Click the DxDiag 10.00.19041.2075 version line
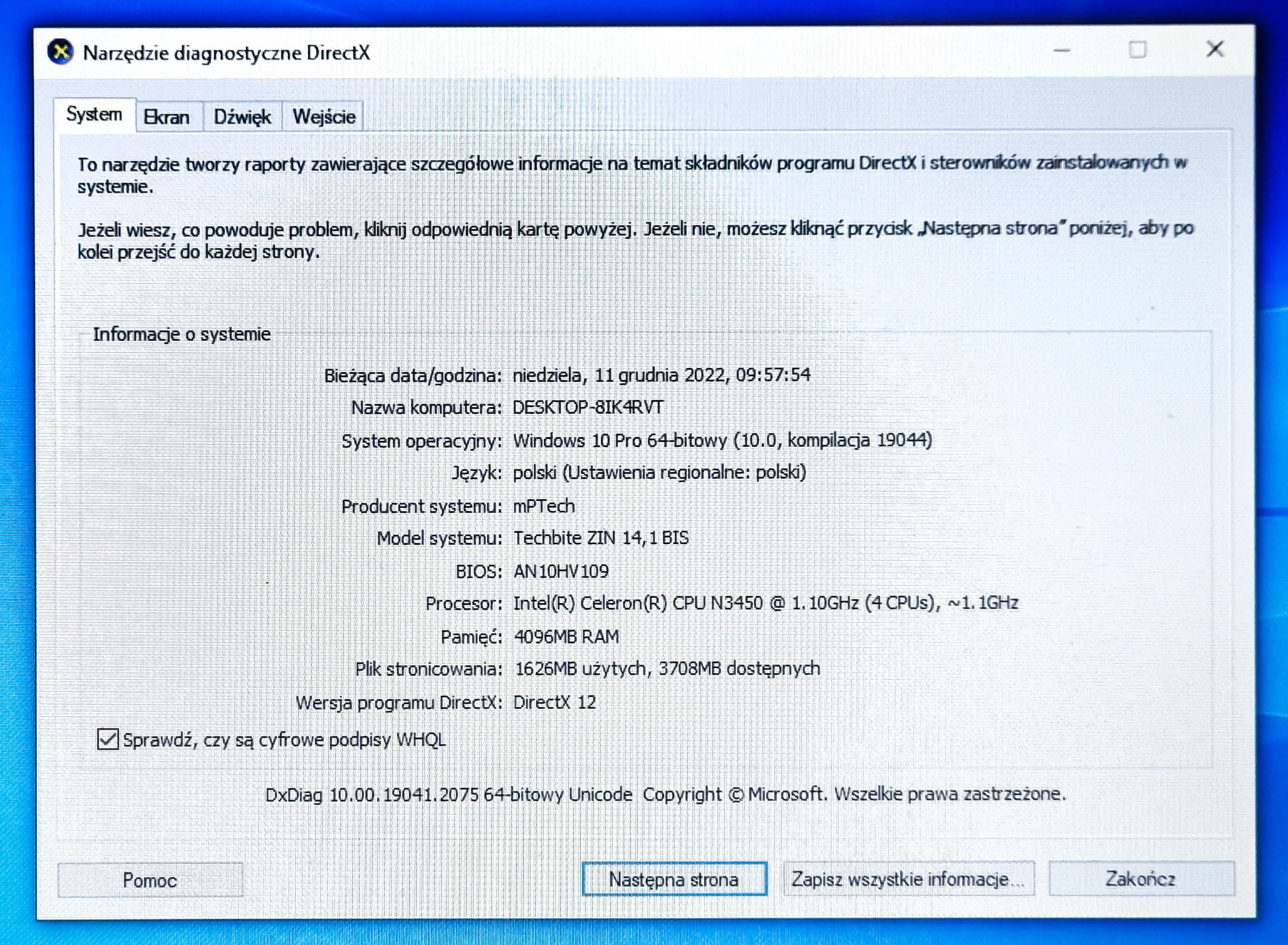This screenshot has height=945, width=1288. [x=666, y=794]
